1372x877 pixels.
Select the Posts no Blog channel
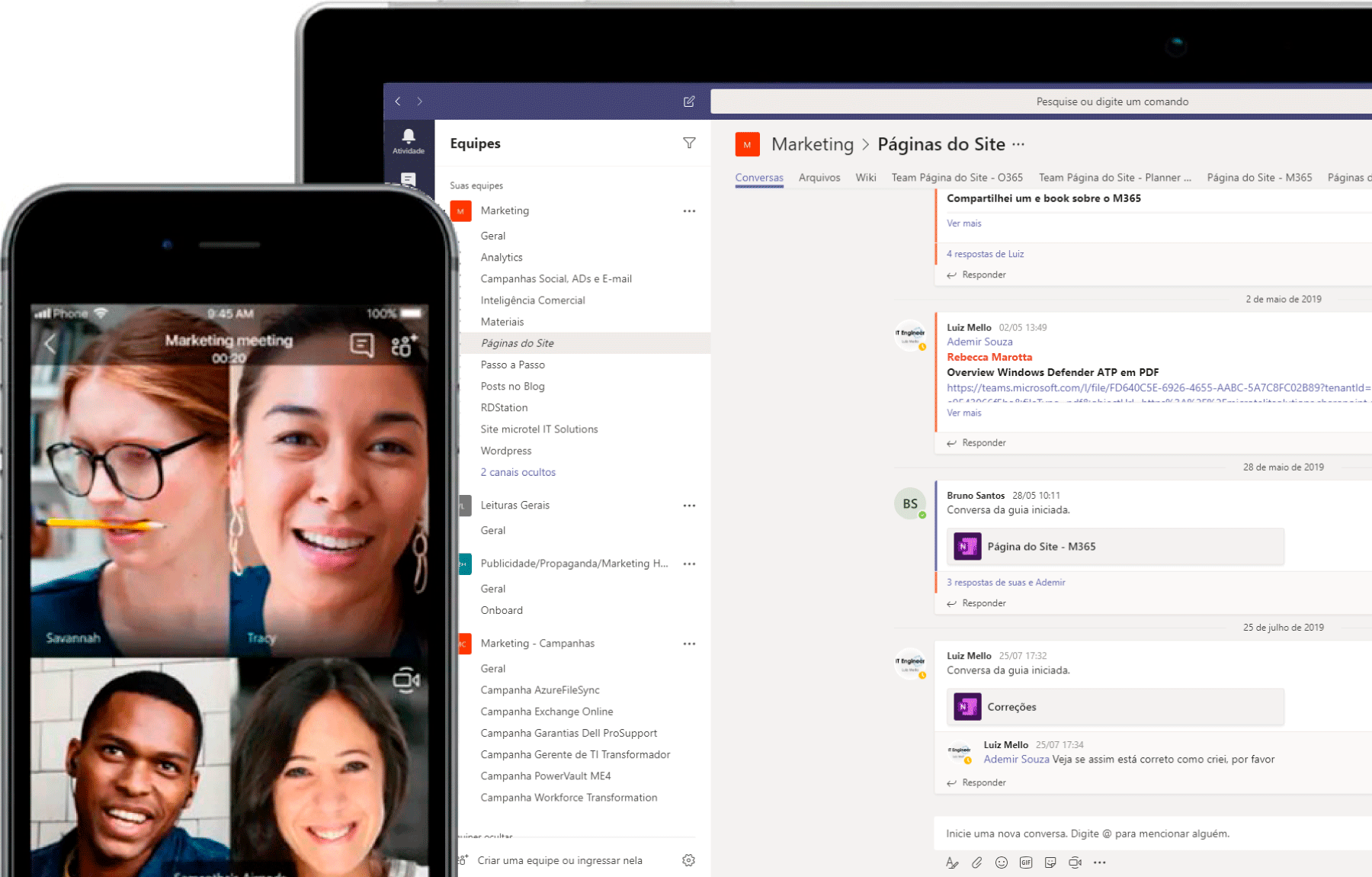pyautogui.click(x=513, y=387)
